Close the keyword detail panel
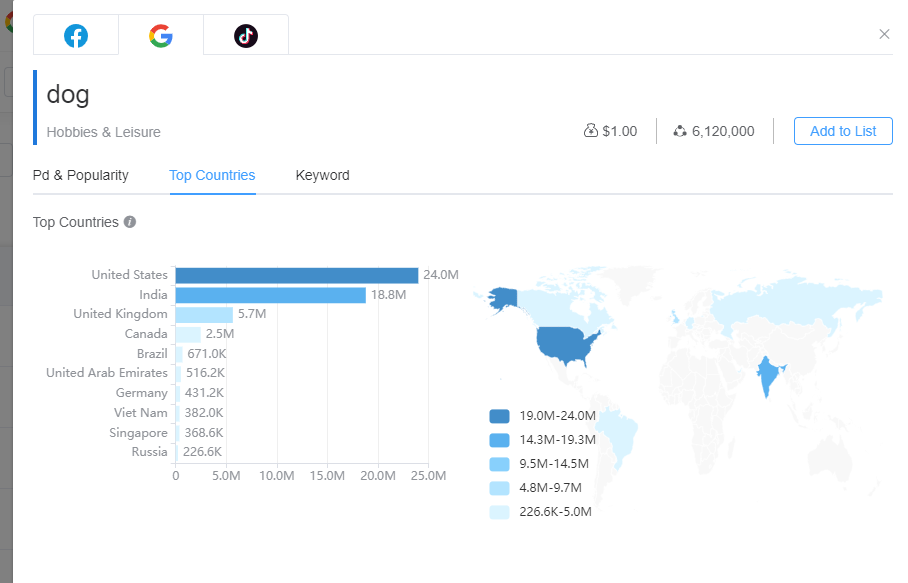The image size is (908, 583). point(884,34)
